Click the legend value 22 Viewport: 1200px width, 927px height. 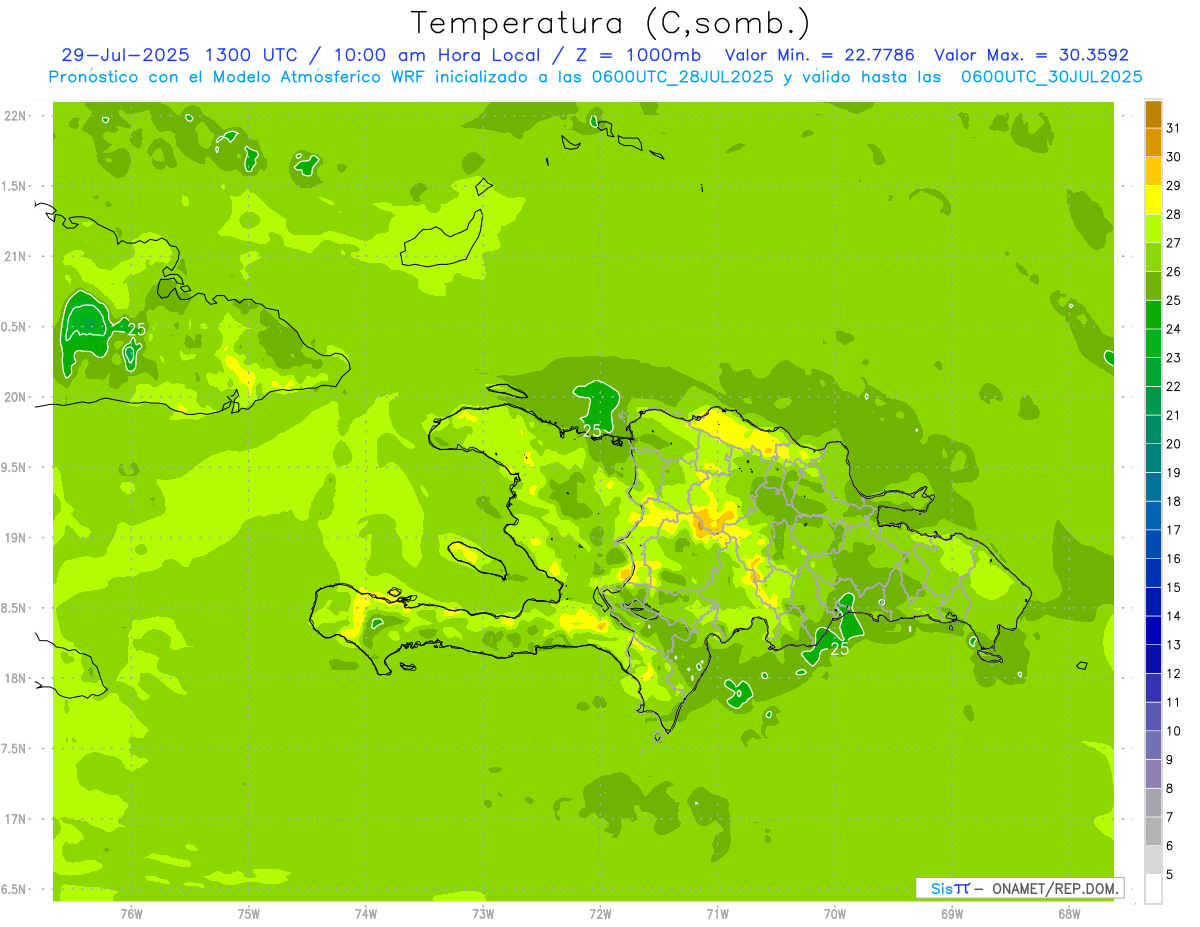pos(1173,386)
